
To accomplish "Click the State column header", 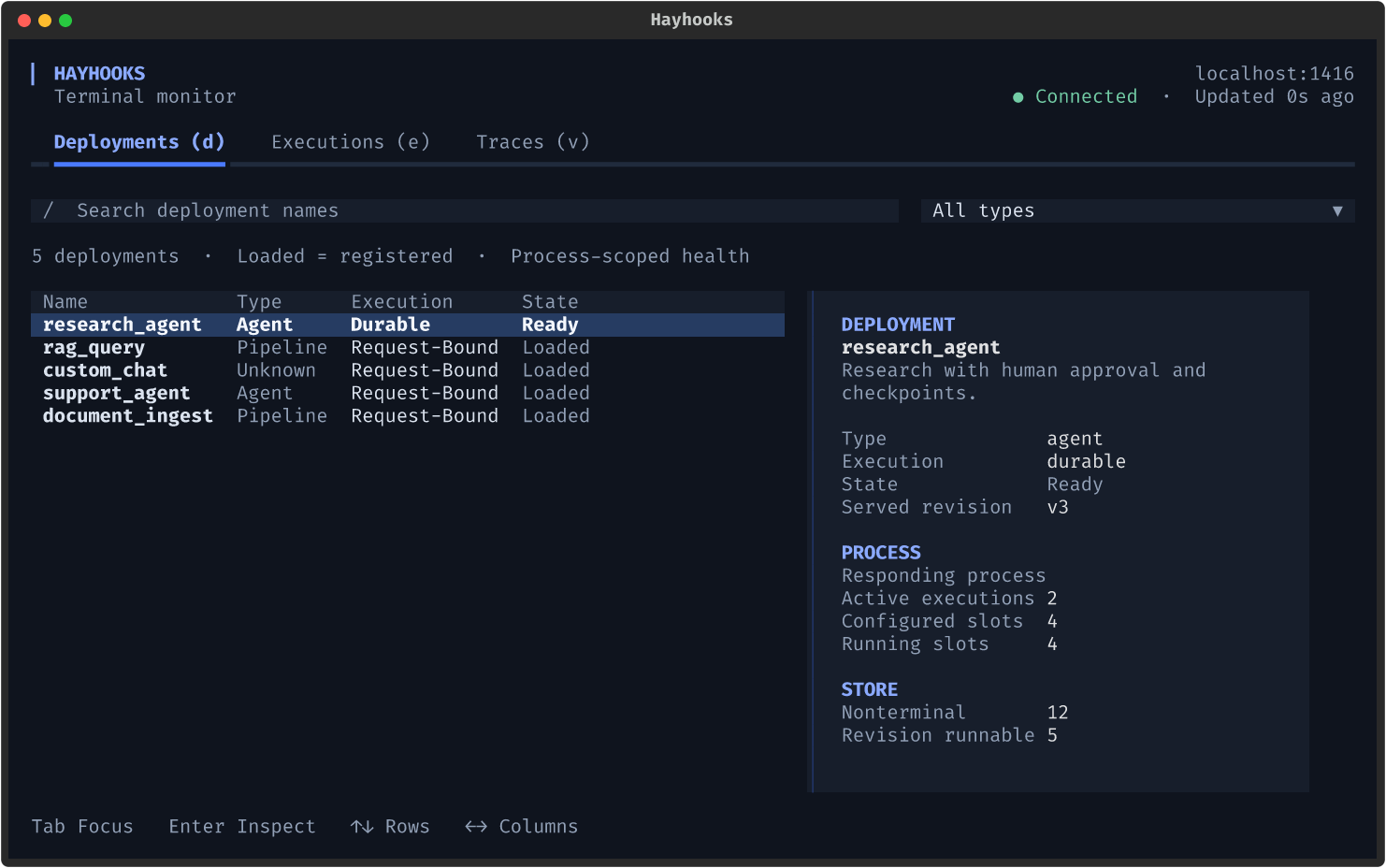I will click(x=550, y=302).
